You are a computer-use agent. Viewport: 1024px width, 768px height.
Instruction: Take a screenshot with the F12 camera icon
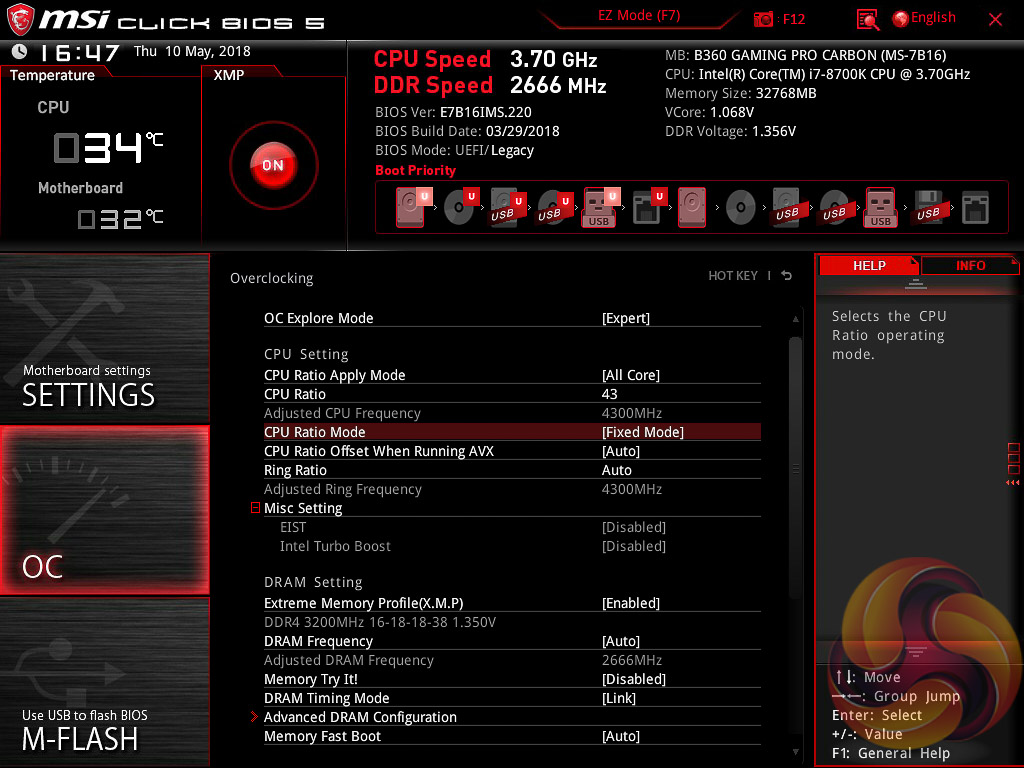763,19
